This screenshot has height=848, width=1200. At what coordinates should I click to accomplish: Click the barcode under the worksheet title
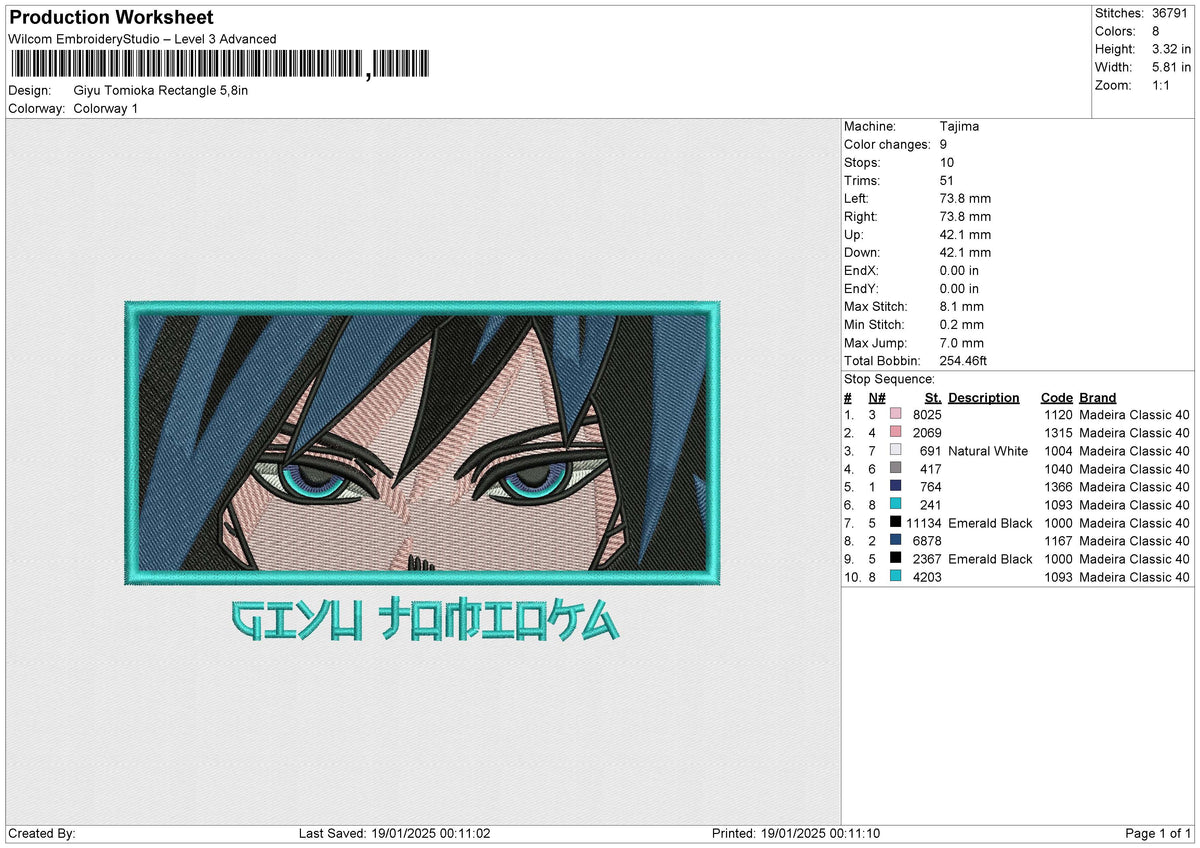(x=219, y=65)
